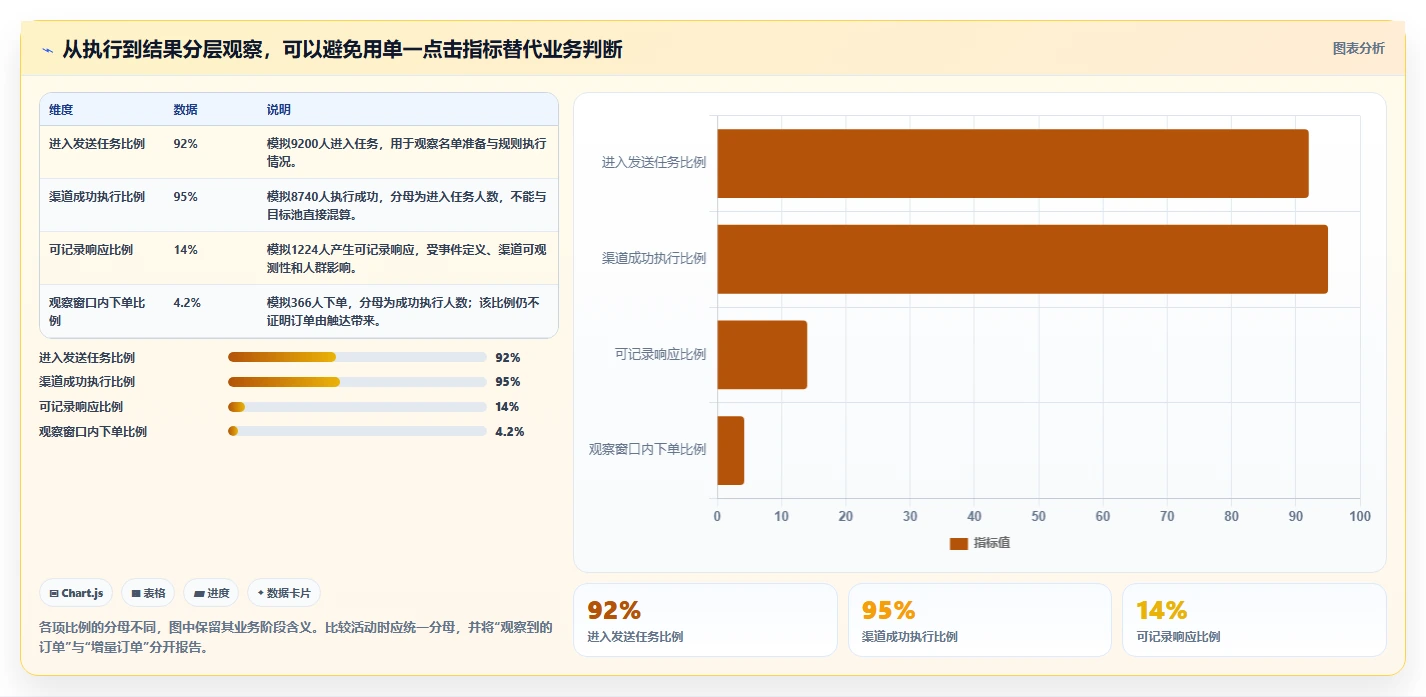
Task: Click the table cell 进入发送任务比例
Action: [97, 144]
